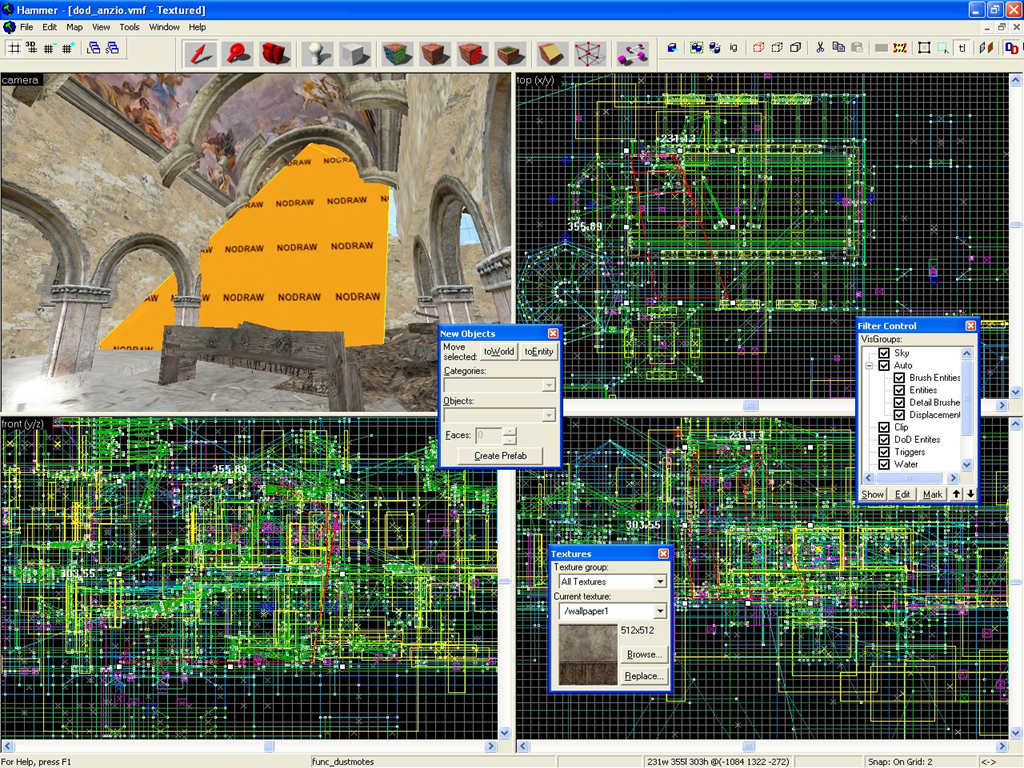Collapse the Auto visgroup tree node
Viewport: 1024px width, 768px height.
[x=869, y=366]
